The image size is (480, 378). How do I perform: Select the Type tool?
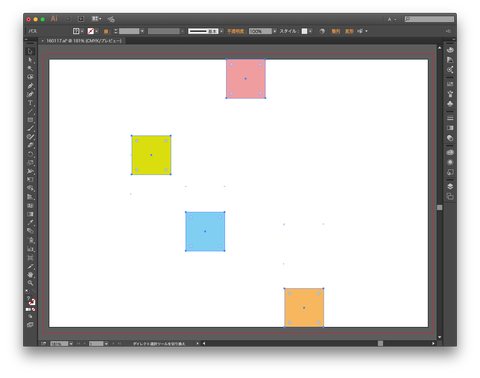click(x=30, y=103)
